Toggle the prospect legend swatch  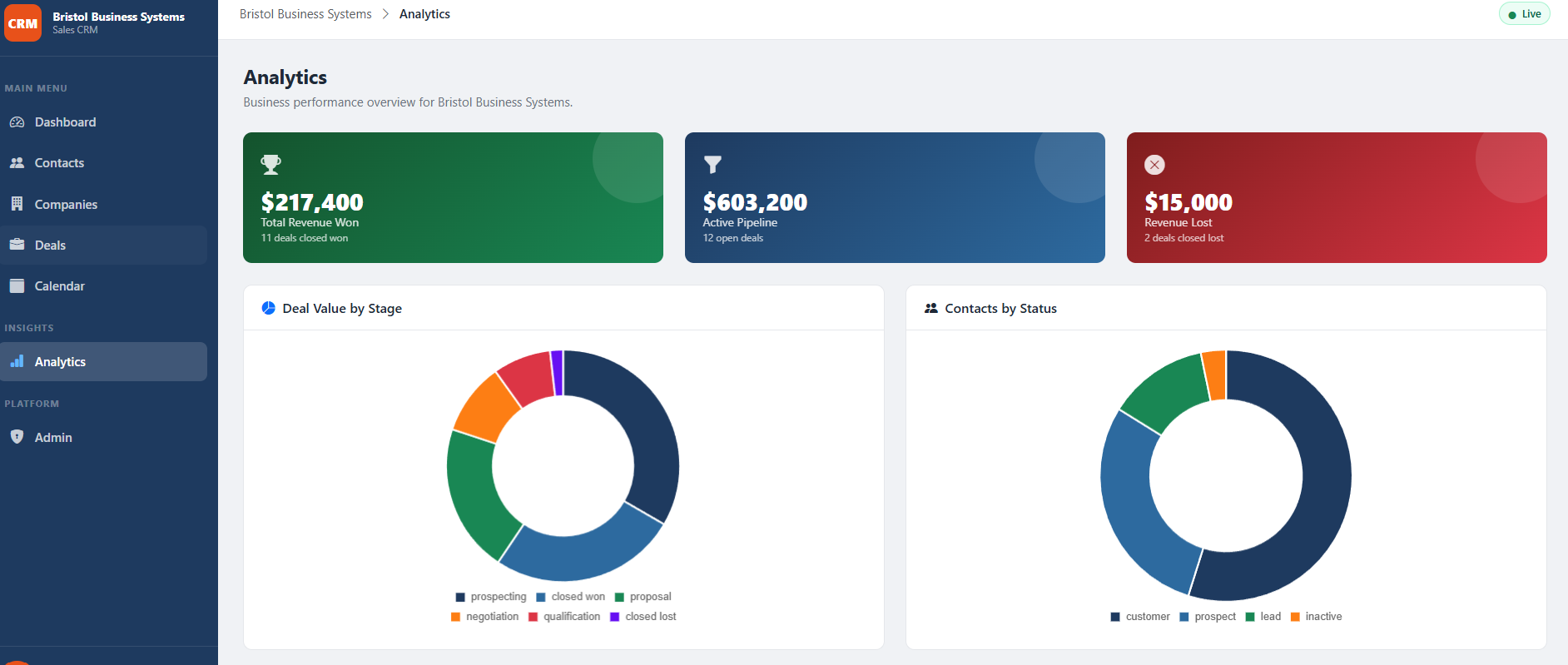1184,617
